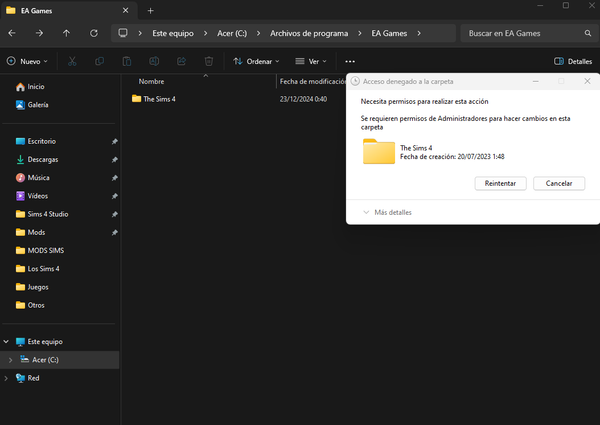Open the Mods folder shortcut
This screenshot has width=600, height=425.
pos(30,232)
